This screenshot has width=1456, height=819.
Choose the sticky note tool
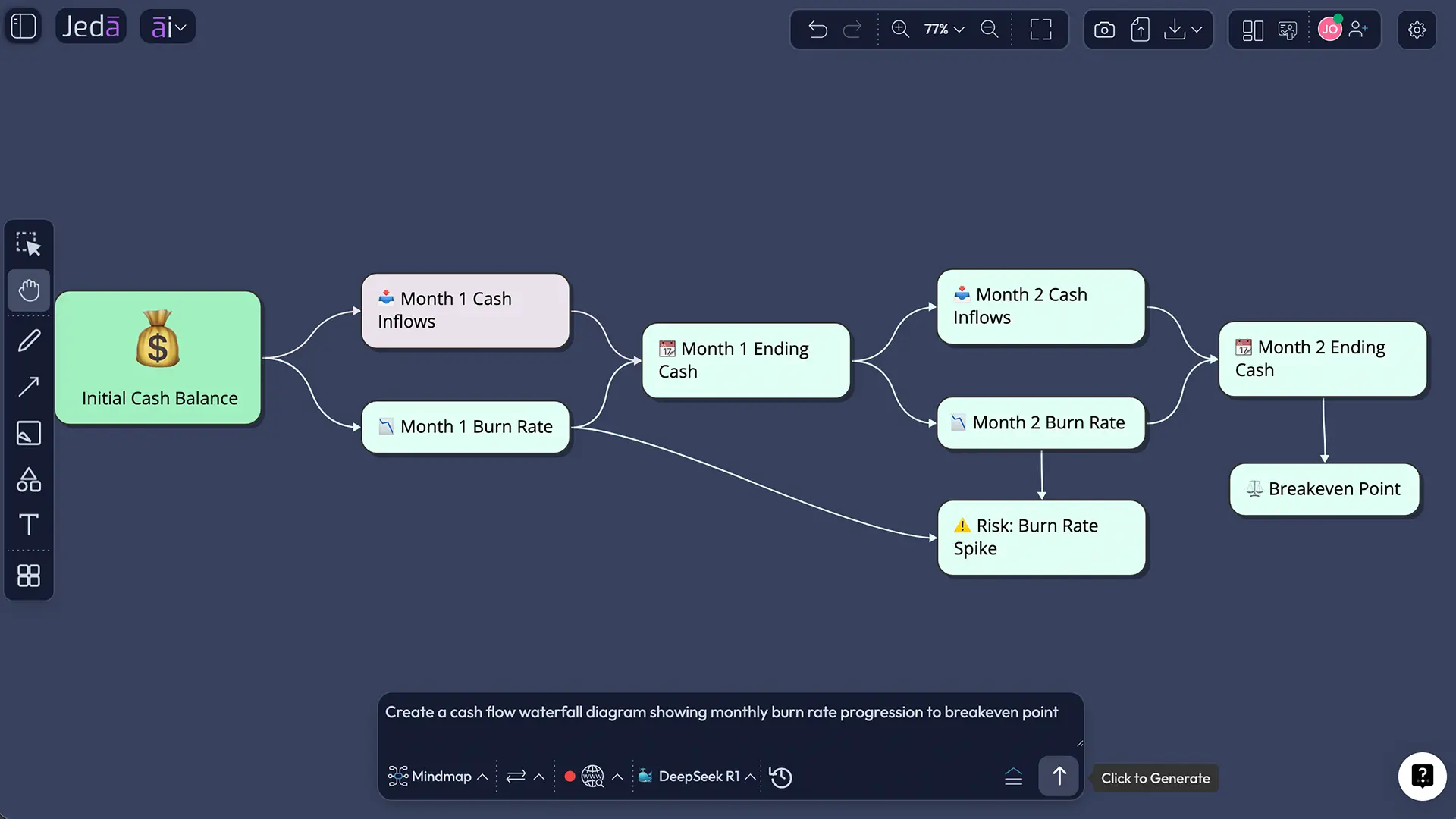(29, 433)
